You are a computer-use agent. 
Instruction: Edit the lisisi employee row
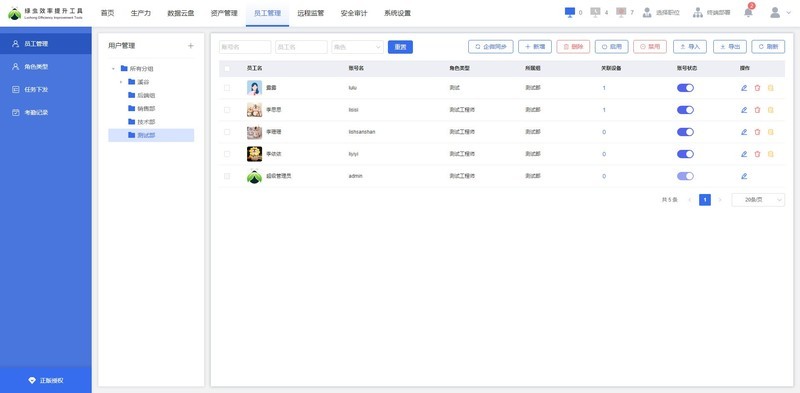744,110
